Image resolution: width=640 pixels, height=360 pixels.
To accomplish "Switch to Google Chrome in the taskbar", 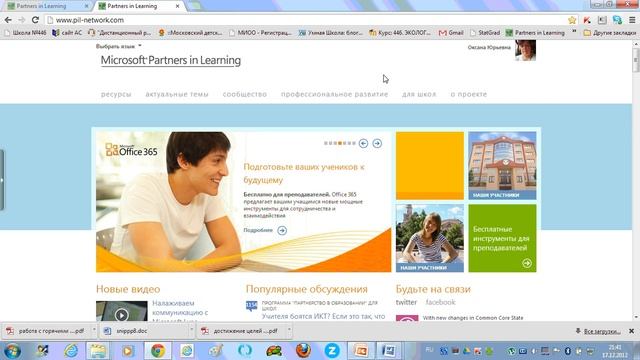I will (x=158, y=351).
